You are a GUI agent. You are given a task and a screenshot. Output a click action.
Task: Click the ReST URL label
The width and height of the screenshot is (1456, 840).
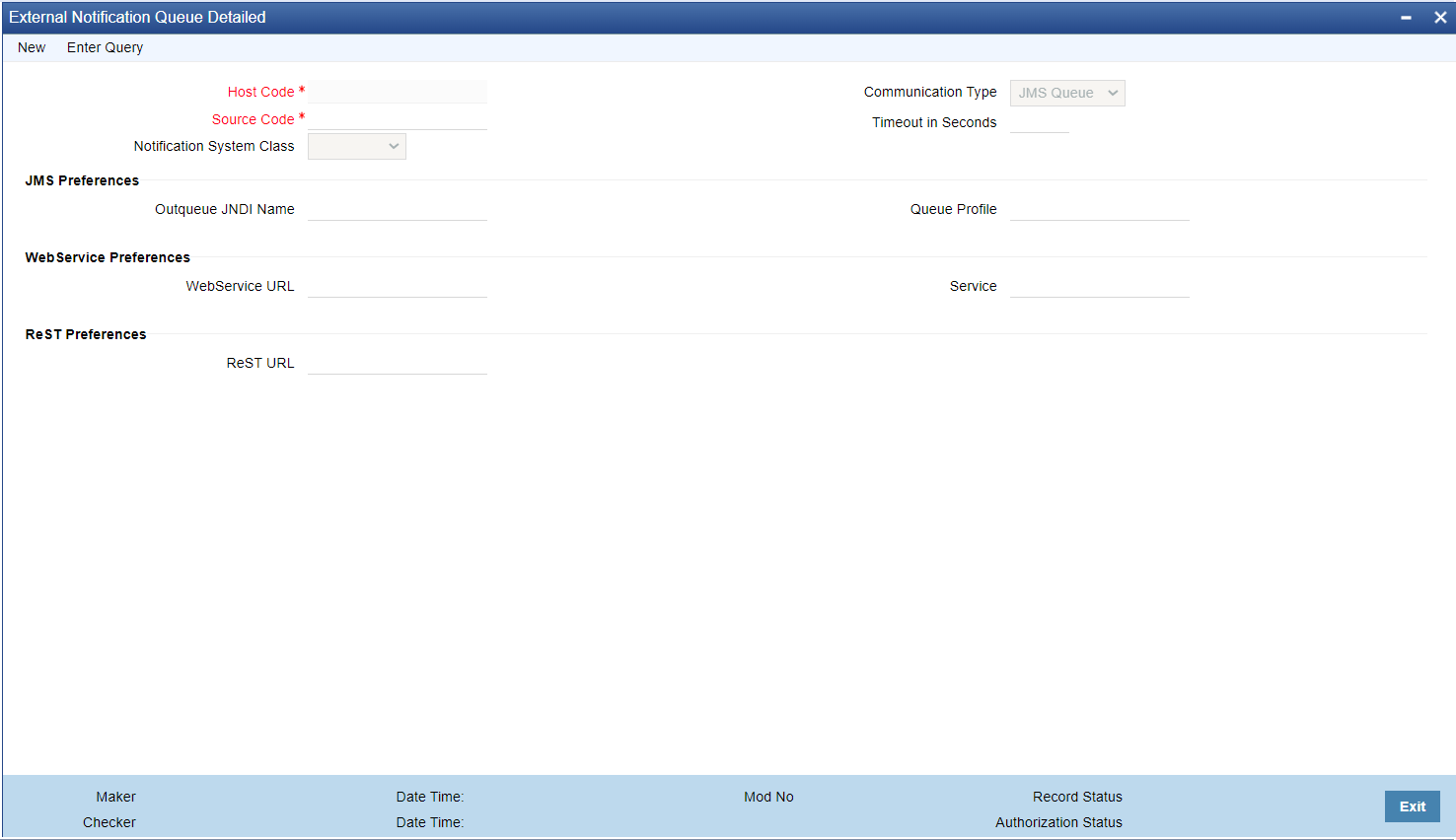260,363
